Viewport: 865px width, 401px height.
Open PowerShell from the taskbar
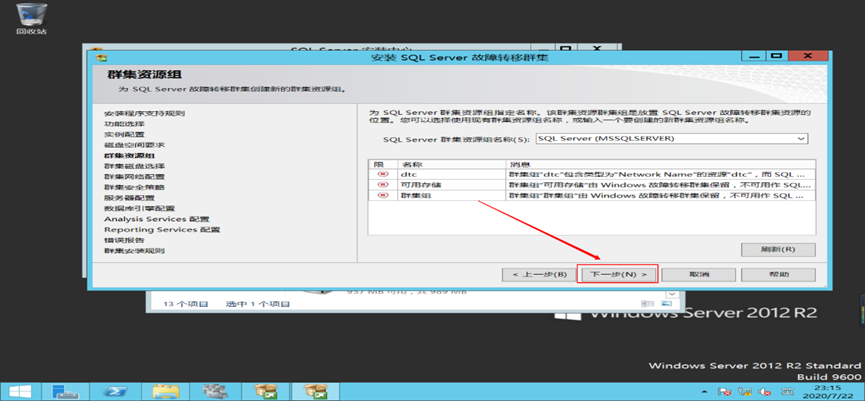[x=116, y=391]
